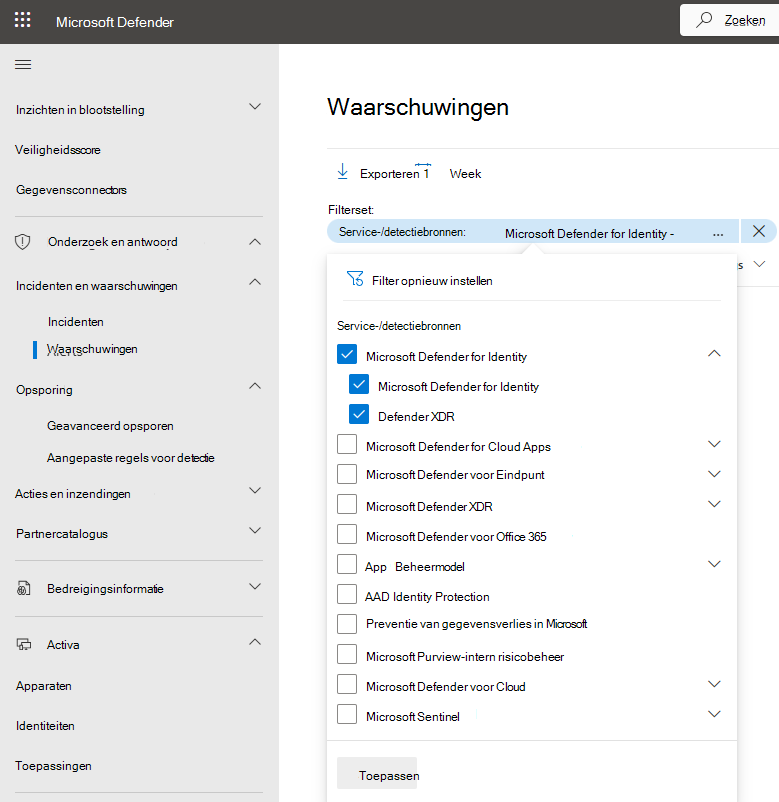Viewport: 779px width, 802px height.
Task: Go to Incidenten in sidebar
Action: tap(76, 322)
